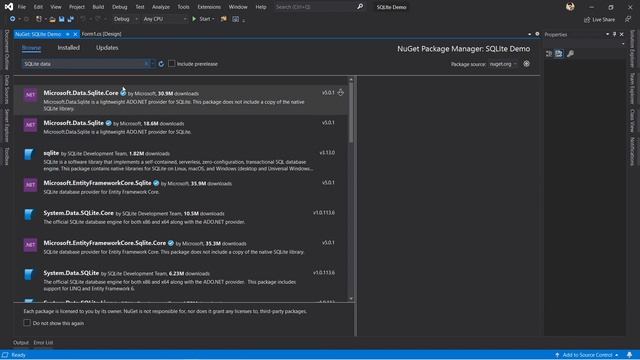Click Add to Source Control
This screenshot has height=360, width=640.
tap(587, 355)
